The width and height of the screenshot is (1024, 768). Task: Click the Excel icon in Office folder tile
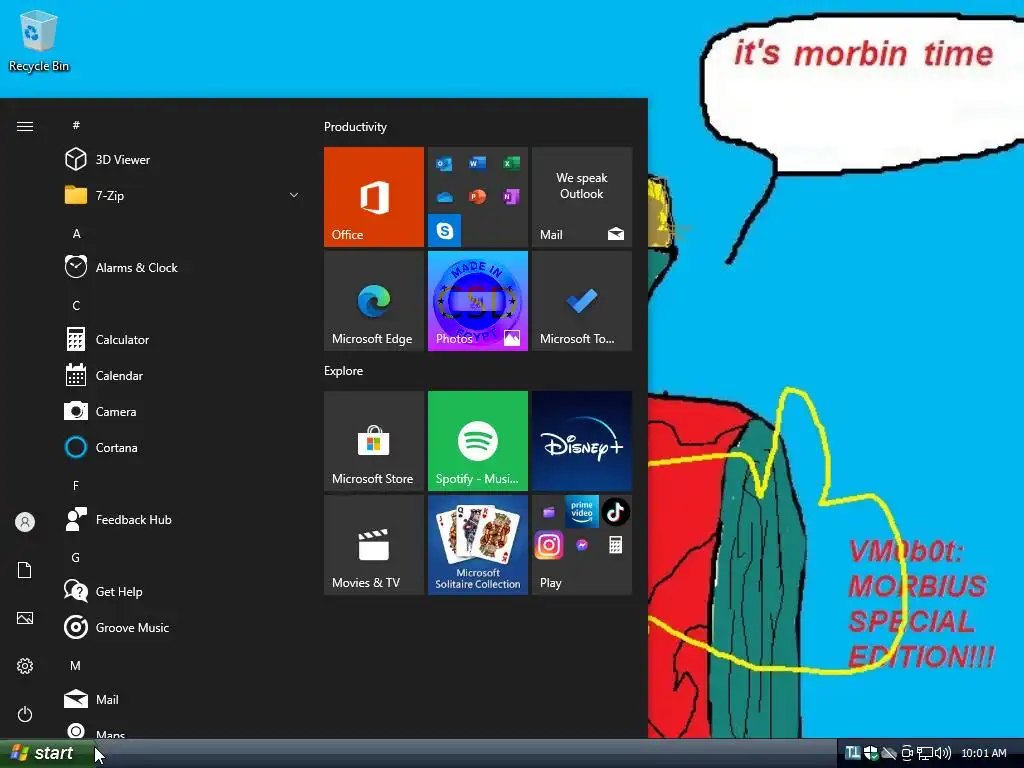[x=511, y=163]
